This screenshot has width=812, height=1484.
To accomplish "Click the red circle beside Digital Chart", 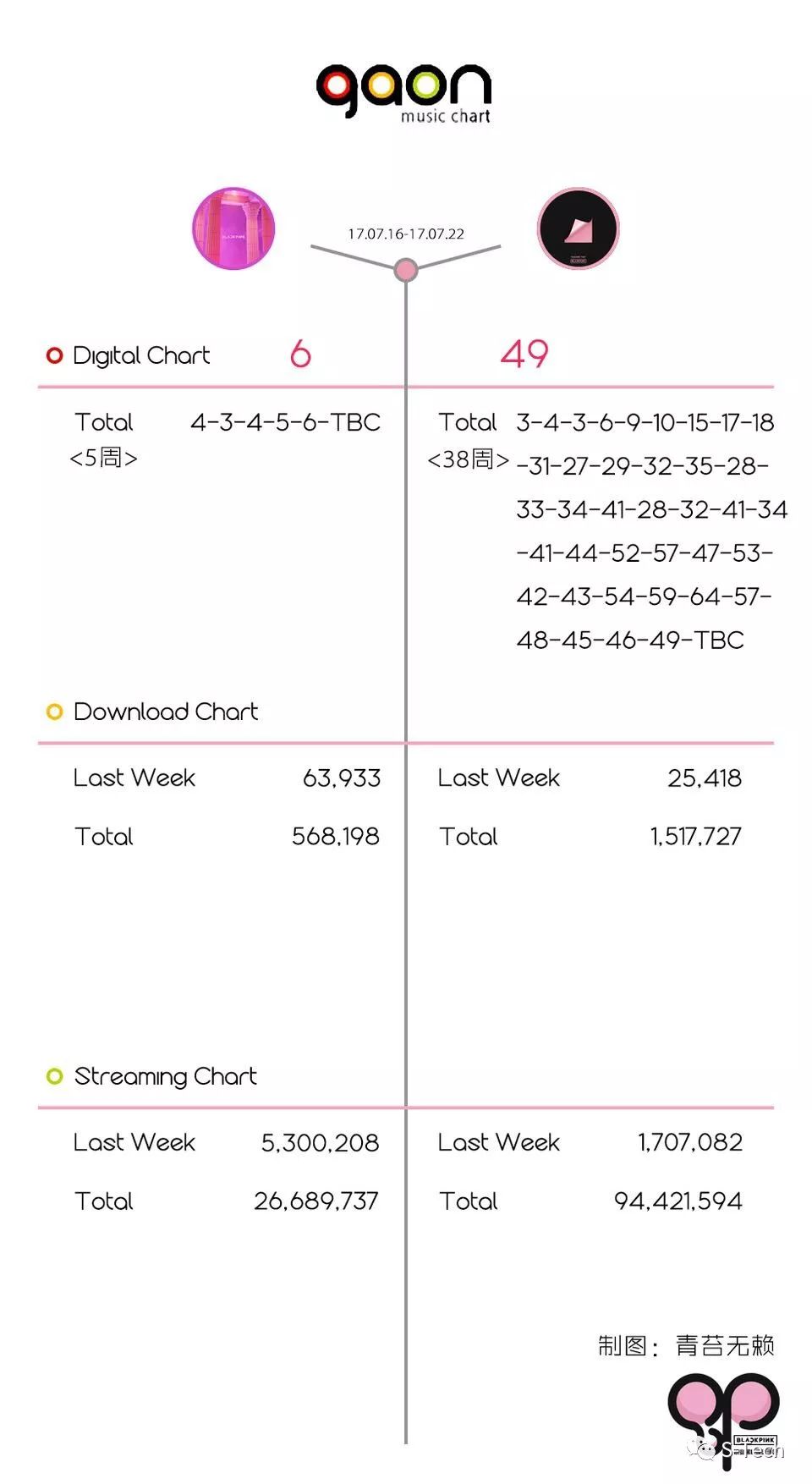I will (55, 355).
